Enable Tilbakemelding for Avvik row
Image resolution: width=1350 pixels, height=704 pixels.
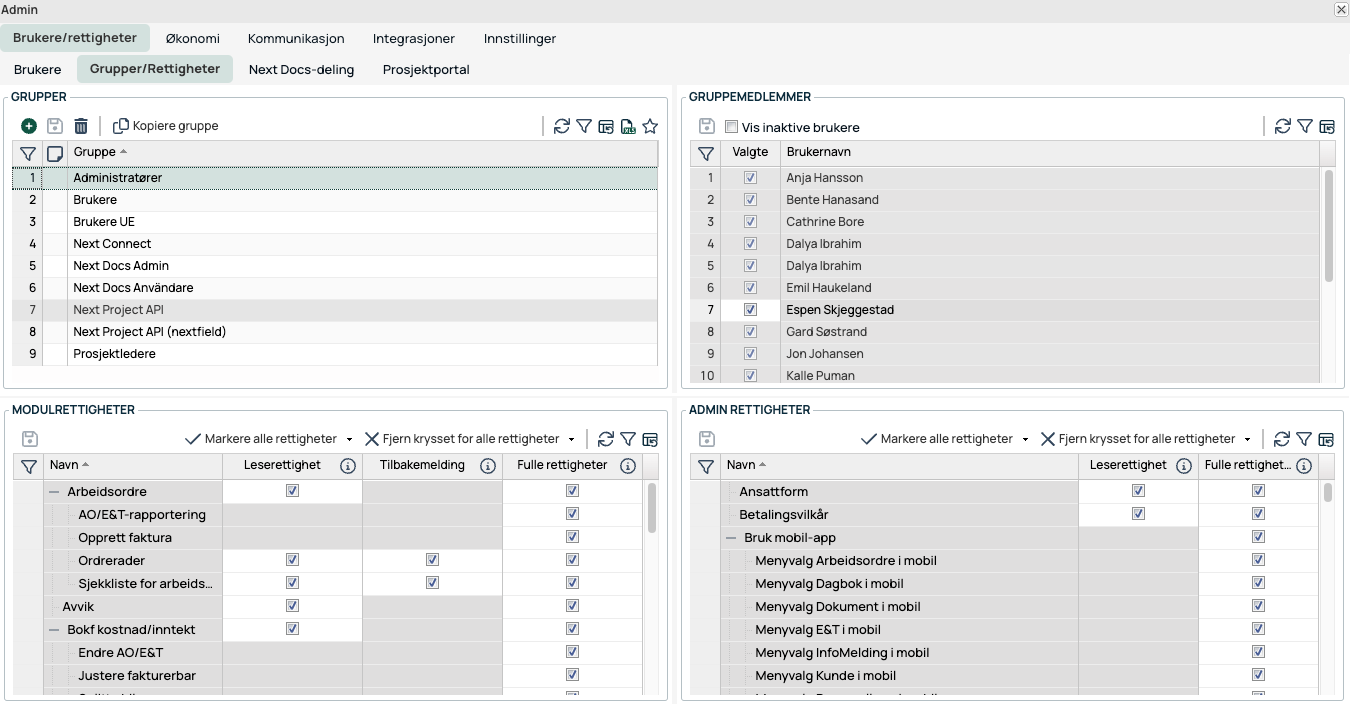[432, 605]
